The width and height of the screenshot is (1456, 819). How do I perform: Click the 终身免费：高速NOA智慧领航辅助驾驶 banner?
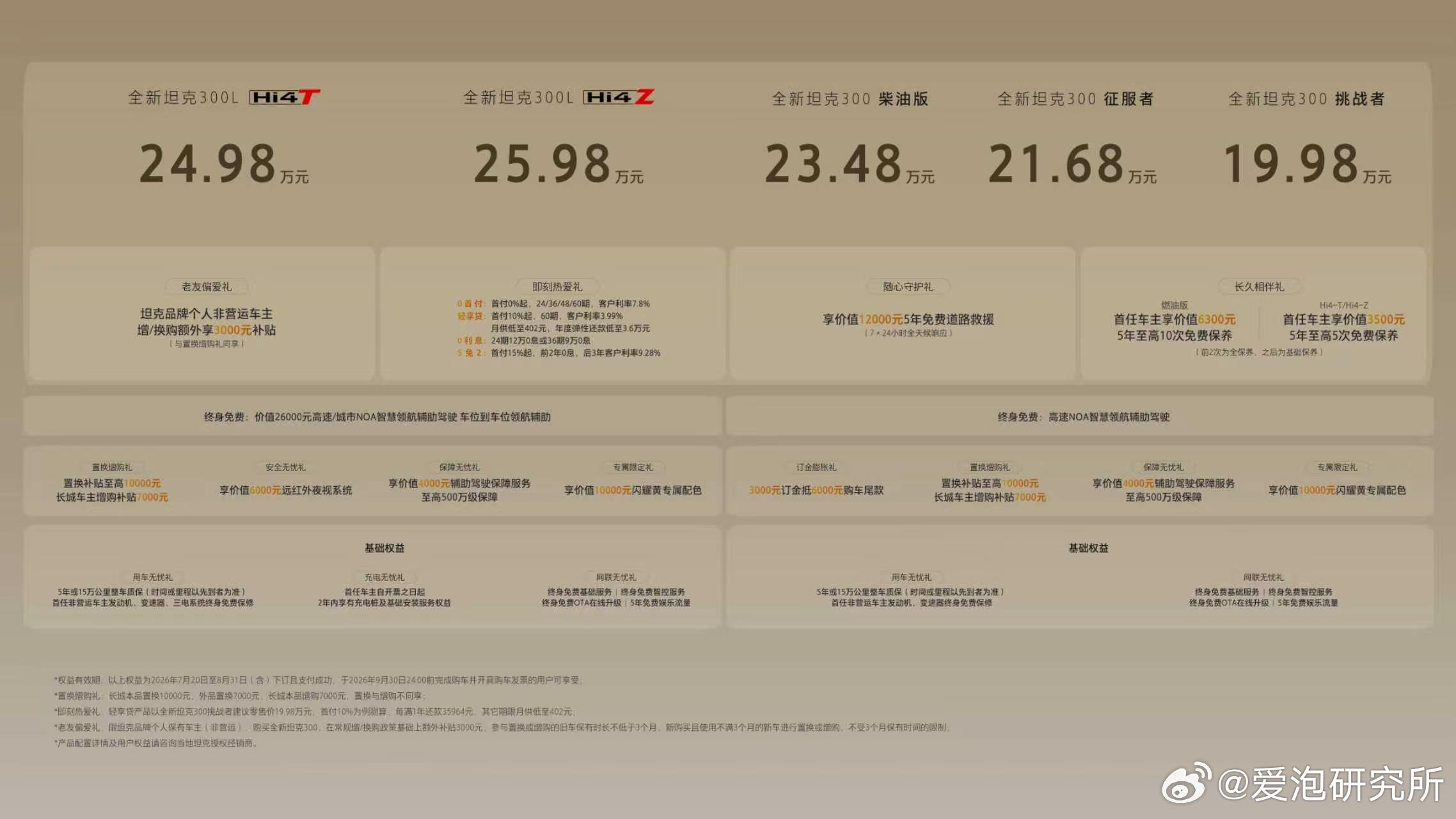pyautogui.click(x=1080, y=417)
